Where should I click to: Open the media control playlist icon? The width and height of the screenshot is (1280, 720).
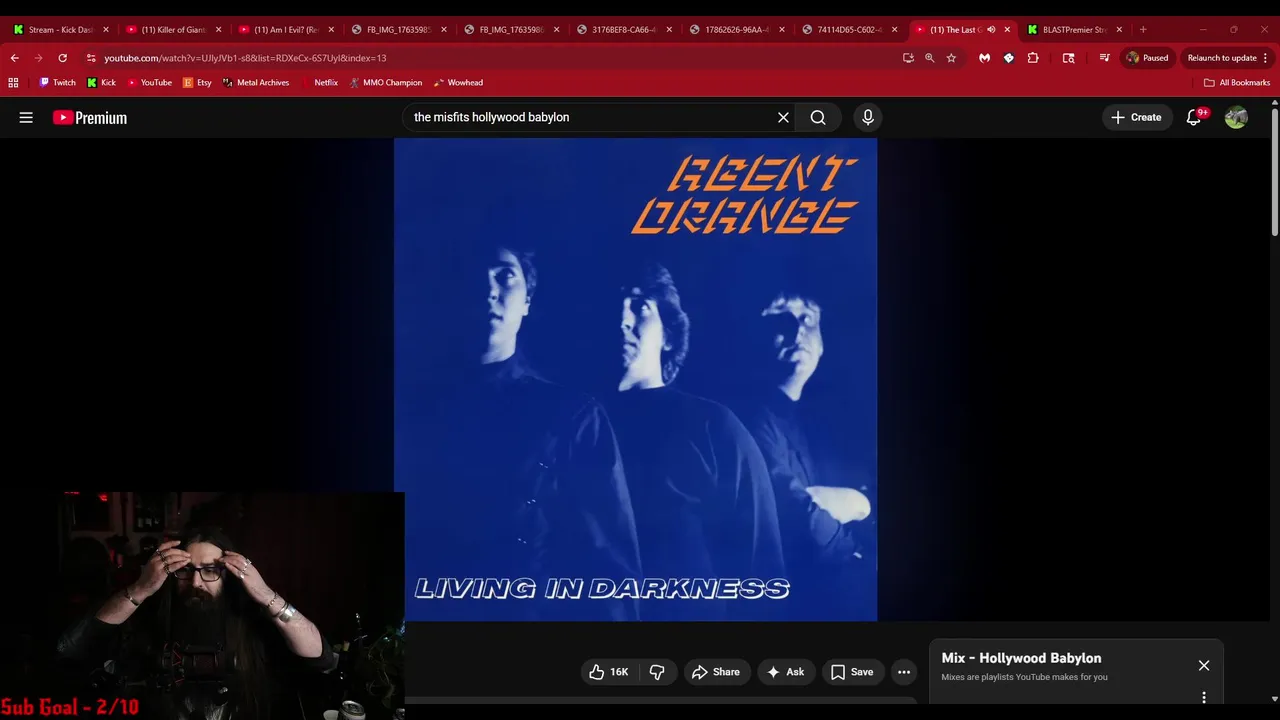pyautogui.click(x=1104, y=58)
